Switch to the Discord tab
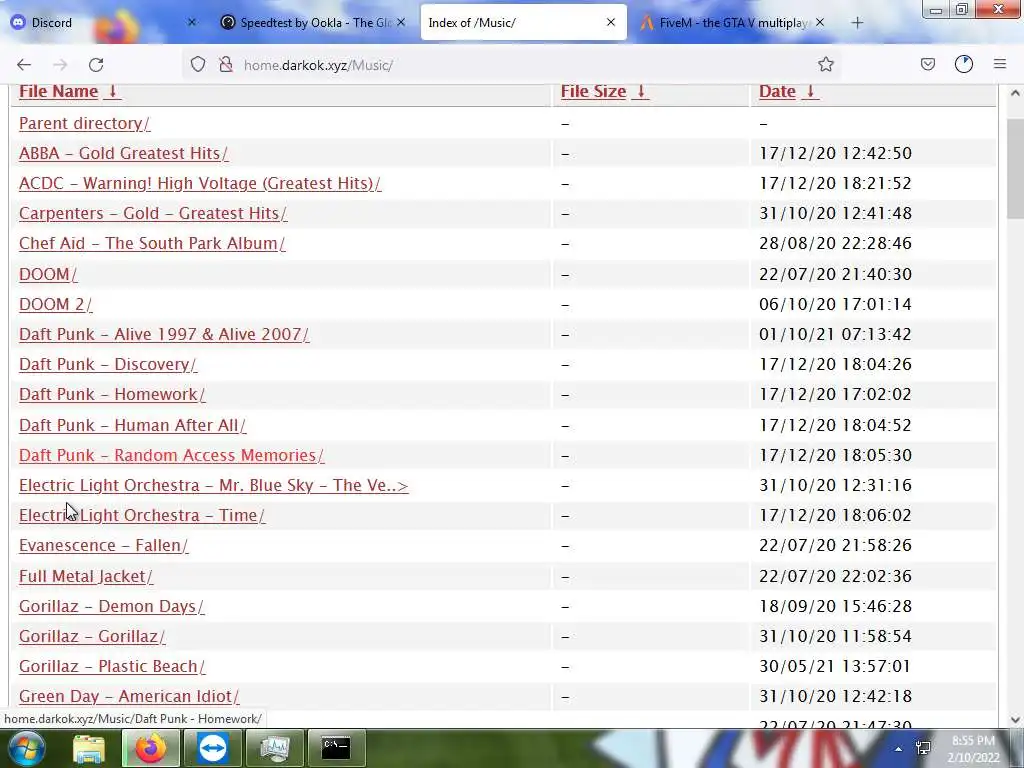Image resolution: width=1024 pixels, height=768 pixels. click(105, 23)
